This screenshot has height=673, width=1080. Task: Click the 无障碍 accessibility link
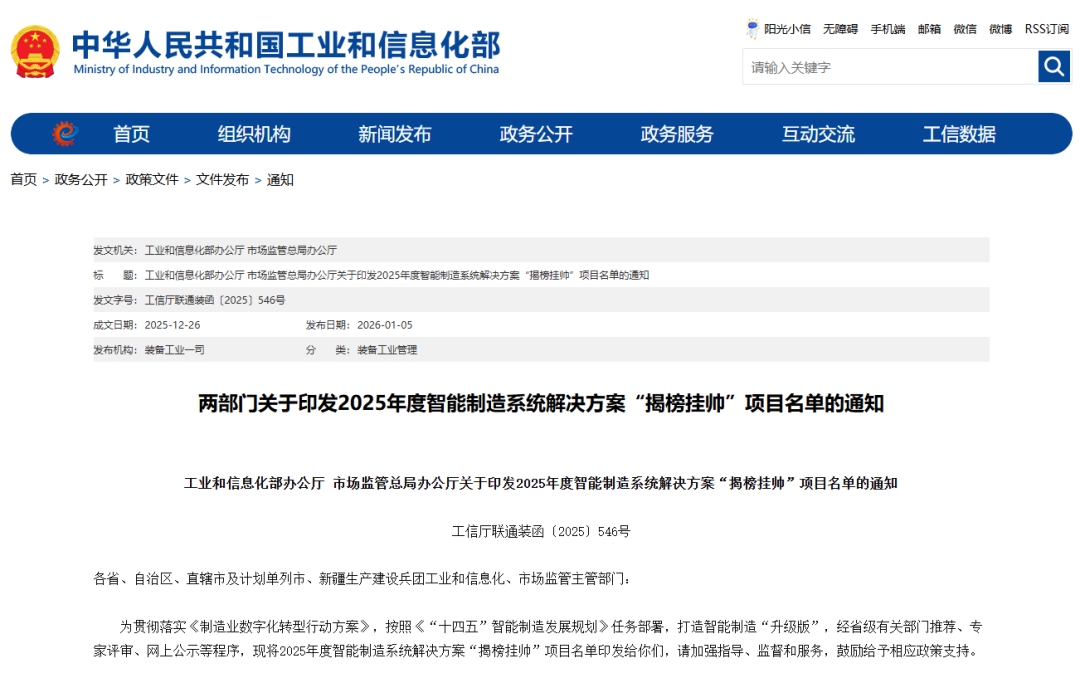(x=840, y=29)
